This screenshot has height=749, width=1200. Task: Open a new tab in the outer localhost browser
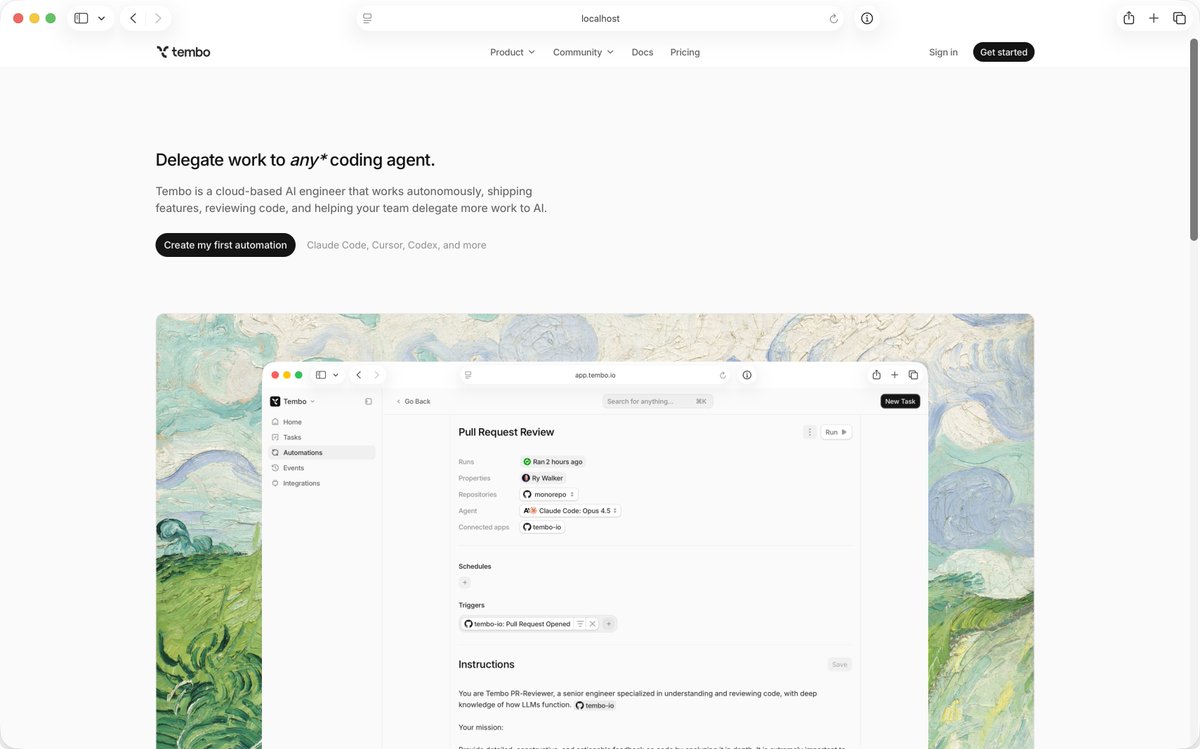click(x=1153, y=18)
